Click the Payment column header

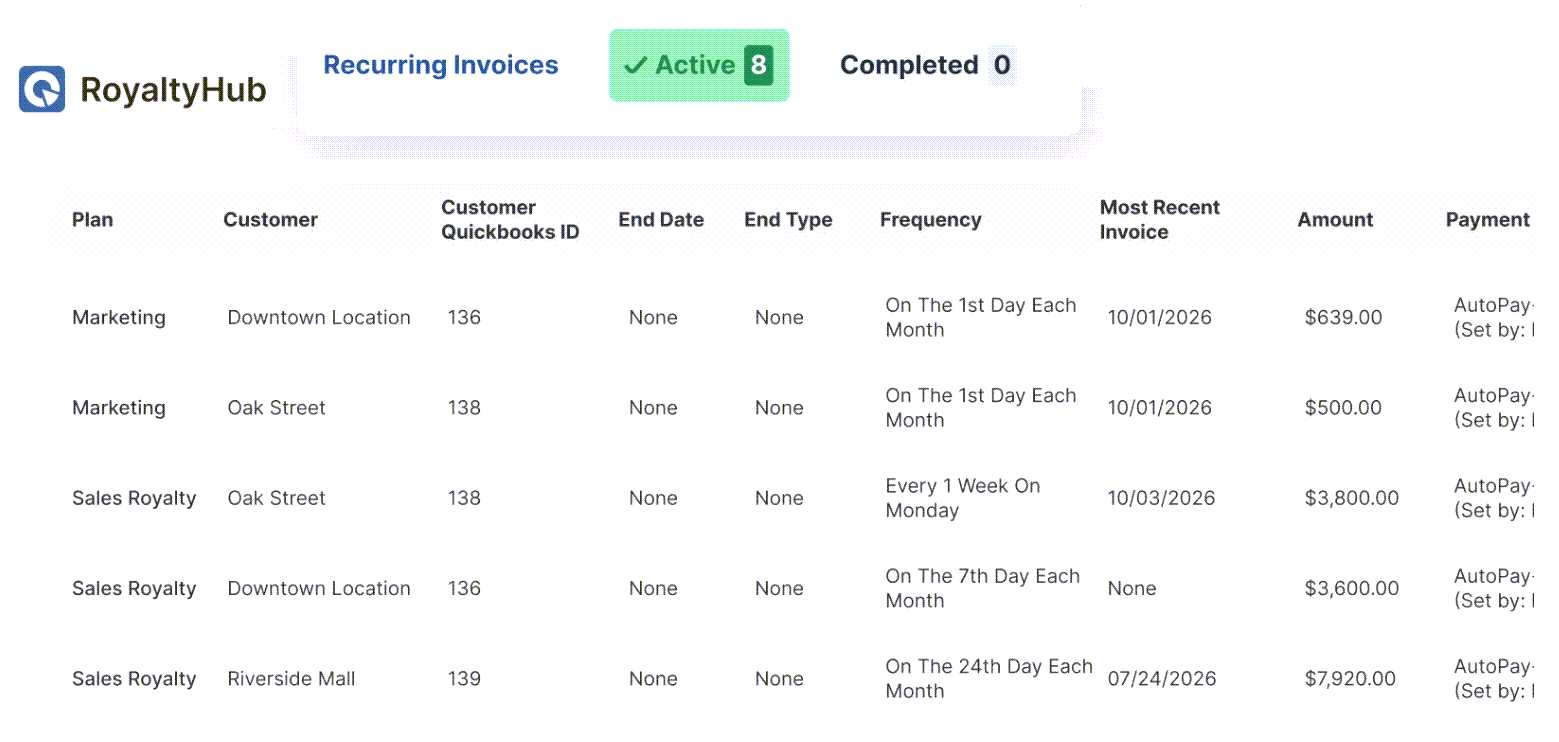pyautogui.click(x=1488, y=220)
